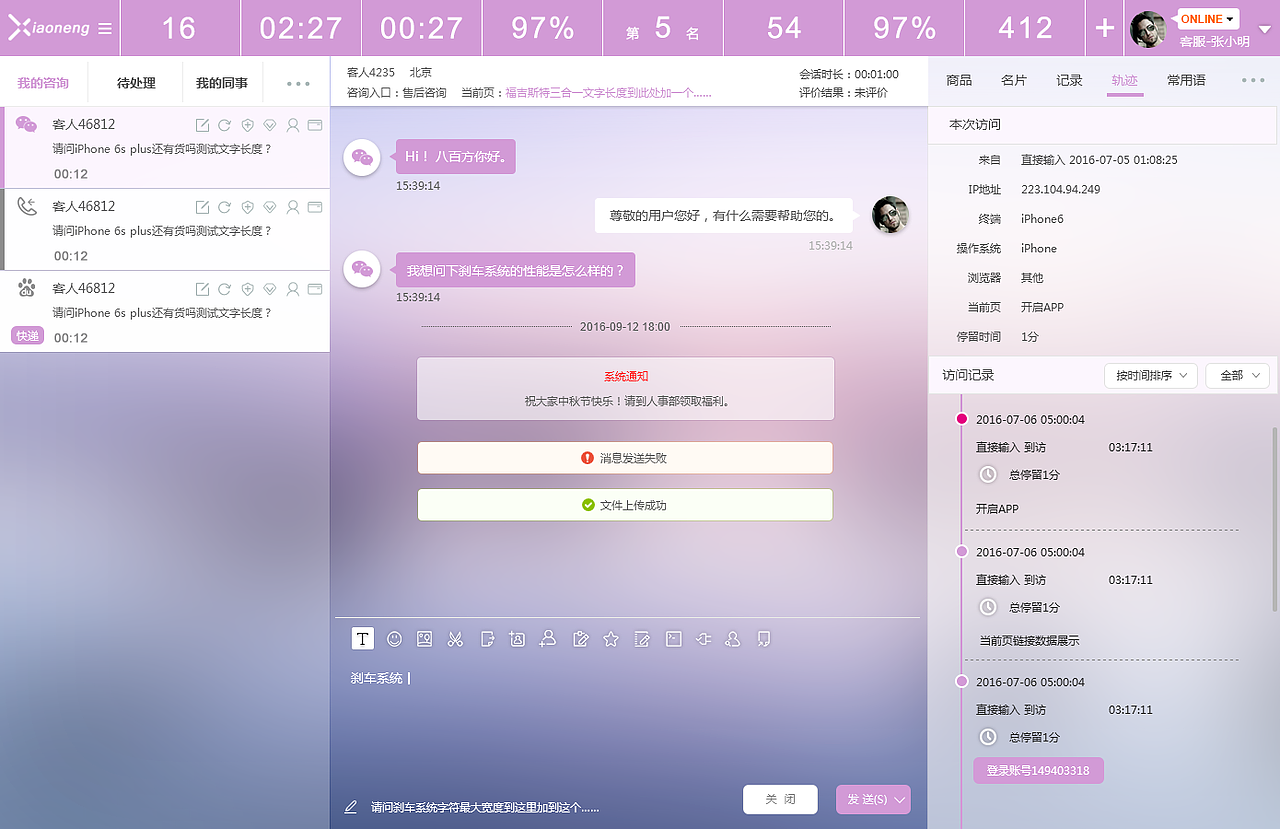This screenshot has width=1280, height=829.
Task: Click the 关闭 close-conversation button
Action: click(x=779, y=799)
